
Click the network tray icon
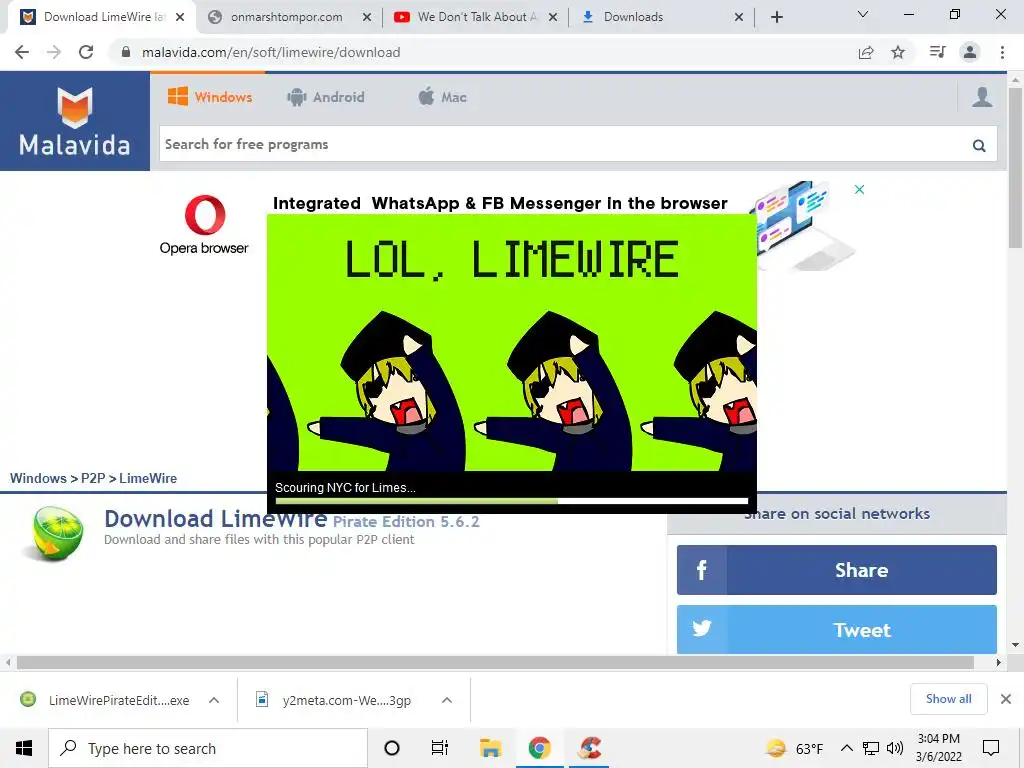coord(871,748)
